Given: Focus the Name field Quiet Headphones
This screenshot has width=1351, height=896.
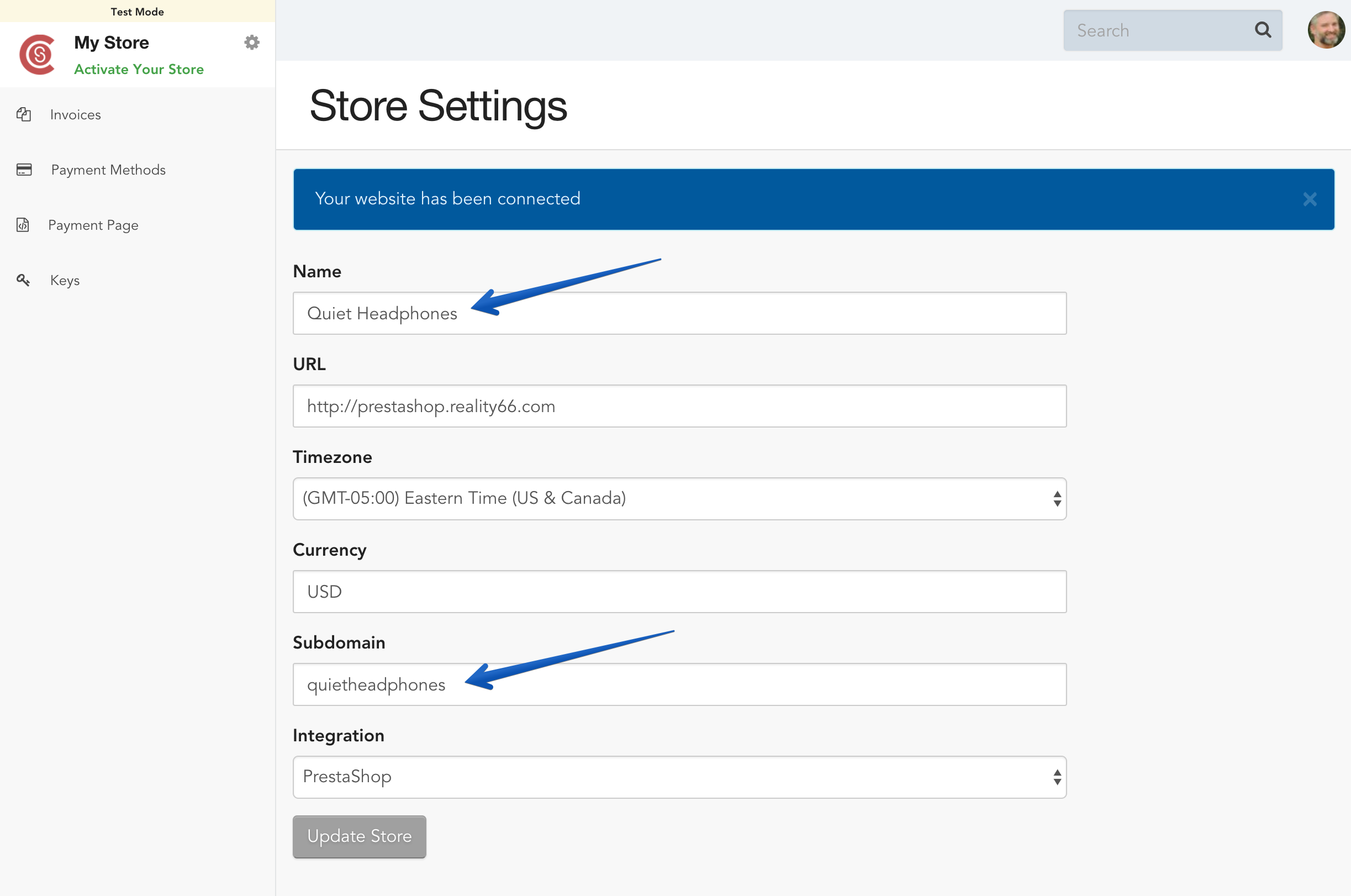Looking at the screenshot, I should pos(679,313).
